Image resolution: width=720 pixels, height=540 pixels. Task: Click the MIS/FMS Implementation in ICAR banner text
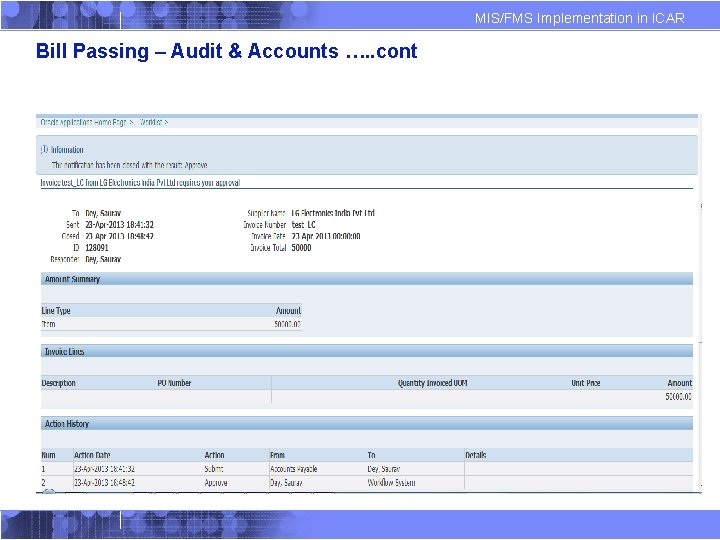click(x=579, y=18)
